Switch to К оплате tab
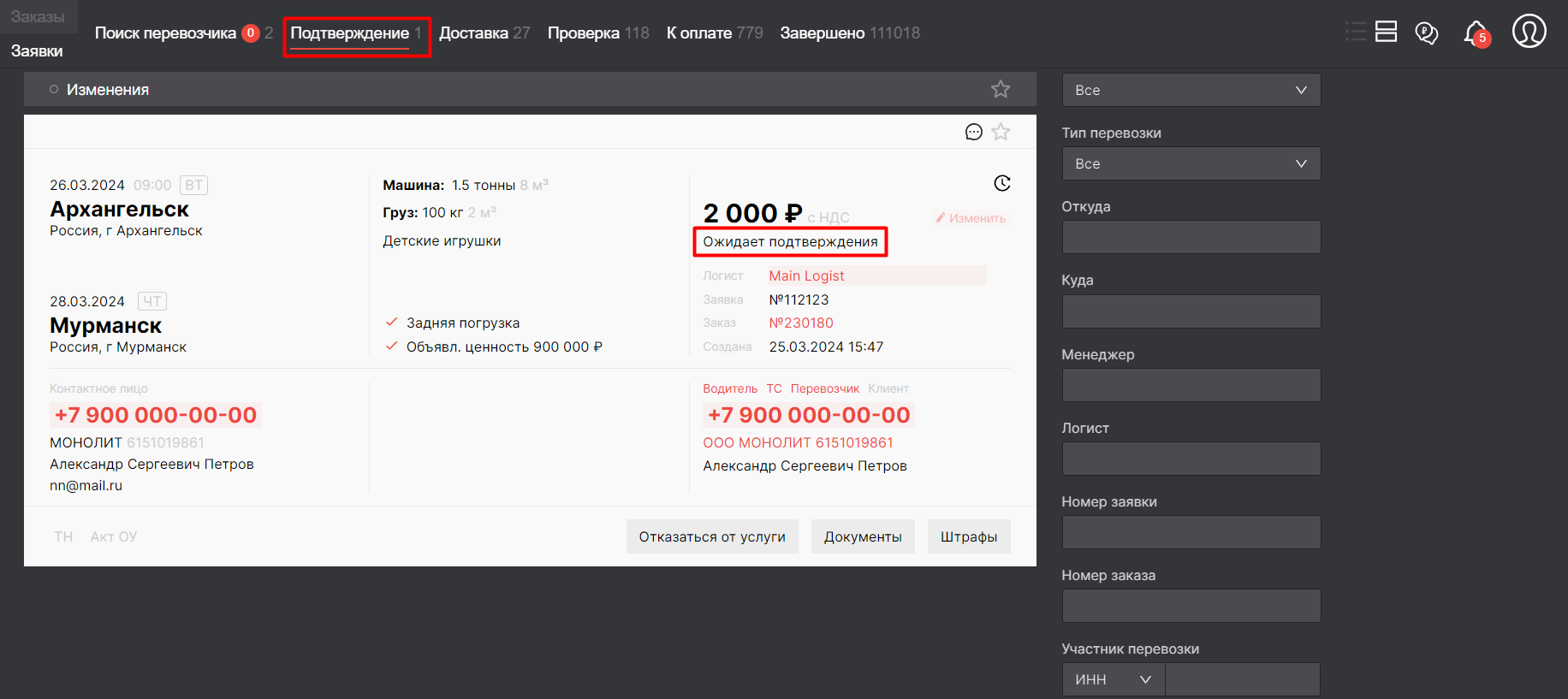This screenshot has height=699, width=1568. (699, 33)
